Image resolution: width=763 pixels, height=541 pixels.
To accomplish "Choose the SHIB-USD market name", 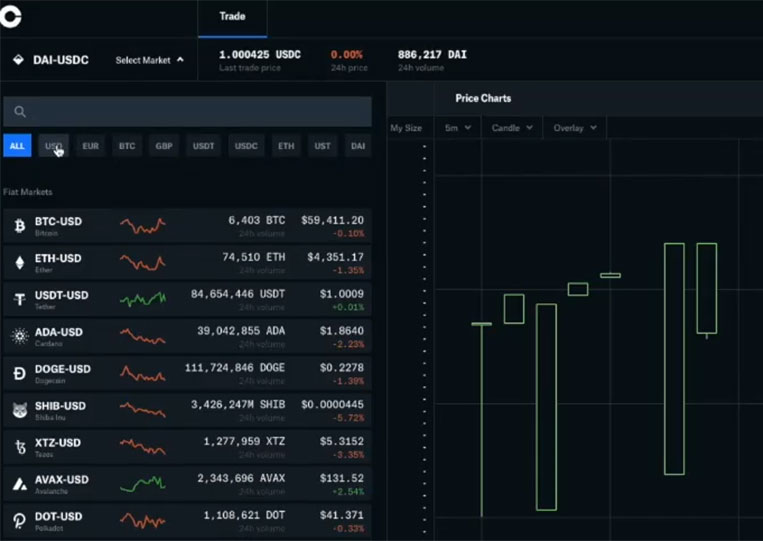I will tap(60, 406).
